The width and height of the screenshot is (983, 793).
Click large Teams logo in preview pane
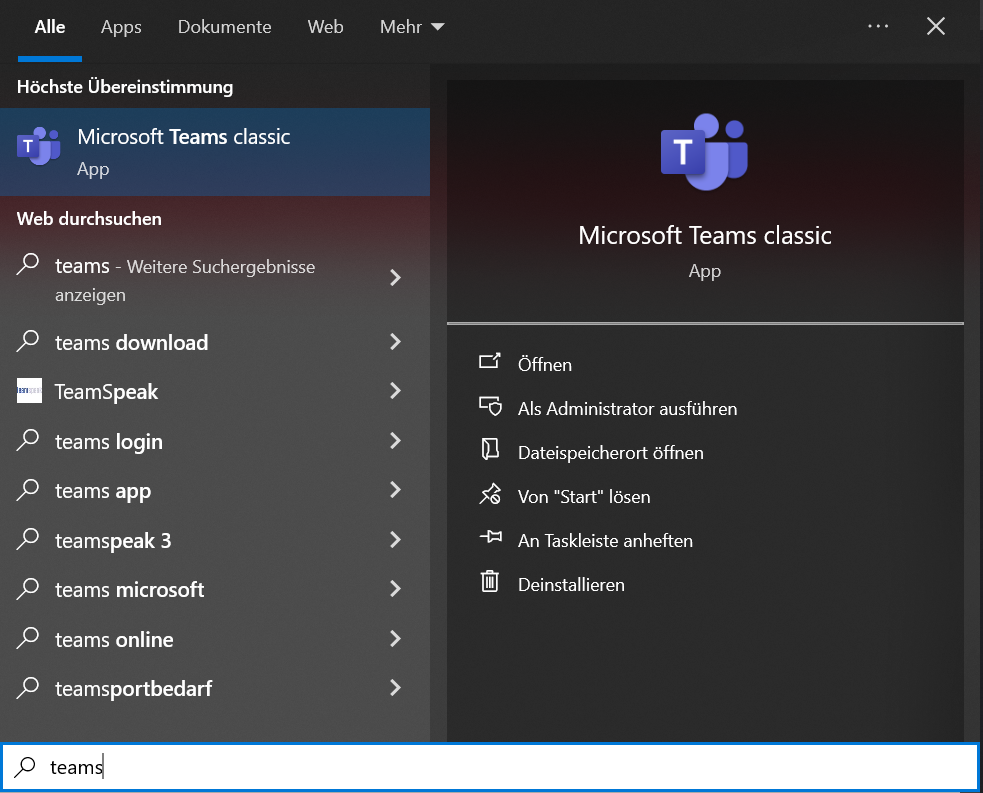705,152
